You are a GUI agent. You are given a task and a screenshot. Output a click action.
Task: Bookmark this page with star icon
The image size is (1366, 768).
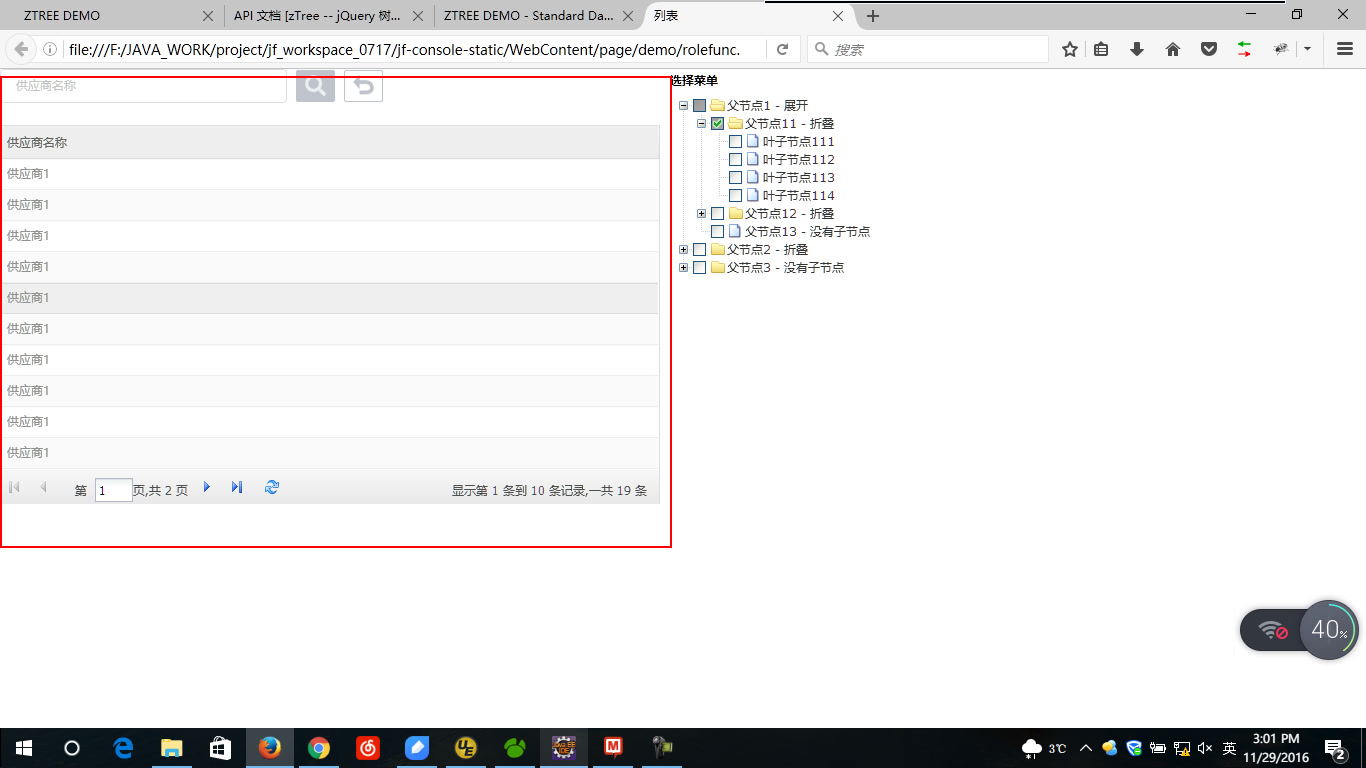click(1070, 49)
